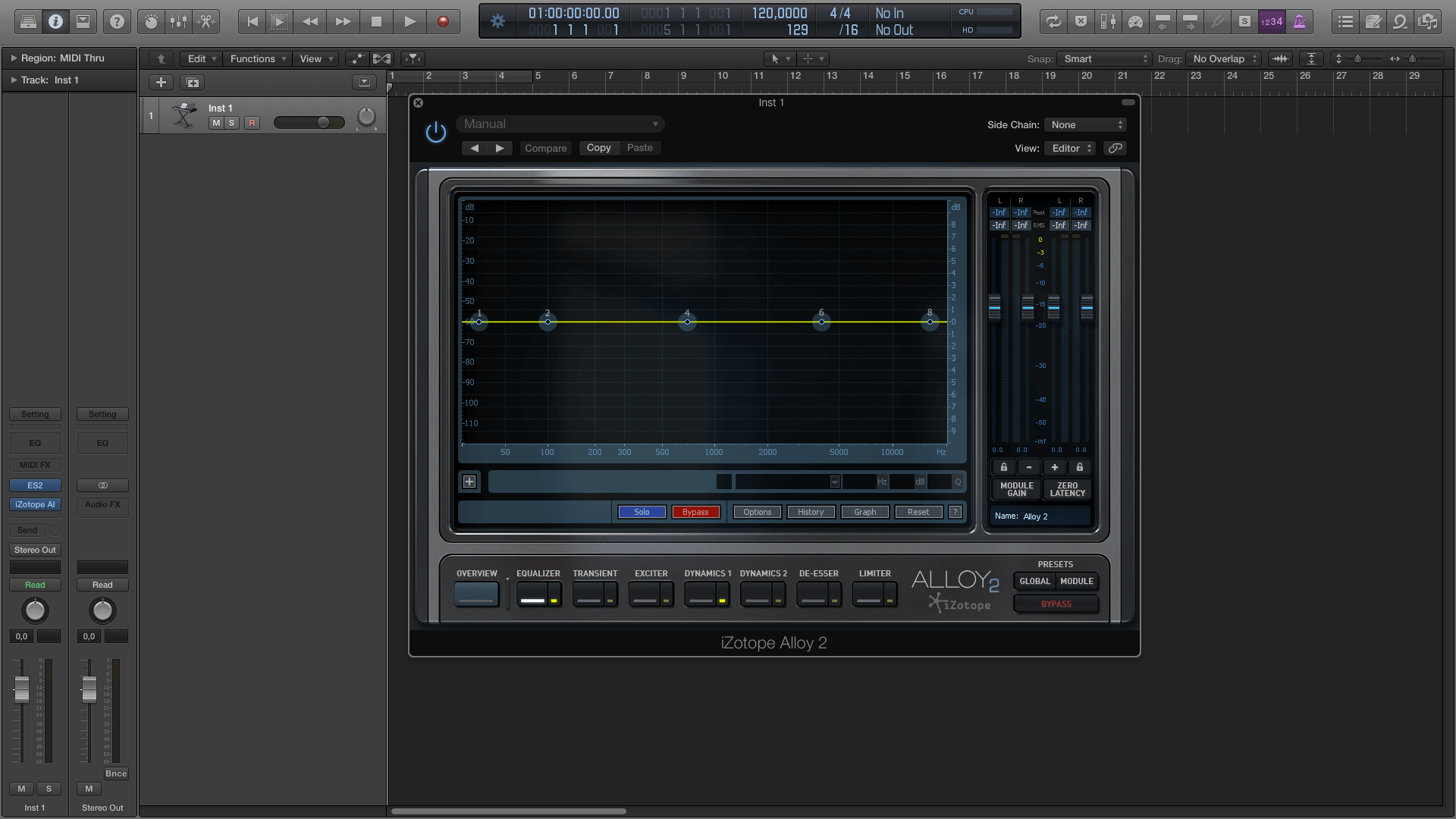Start recording with the red Record button

[444, 22]
